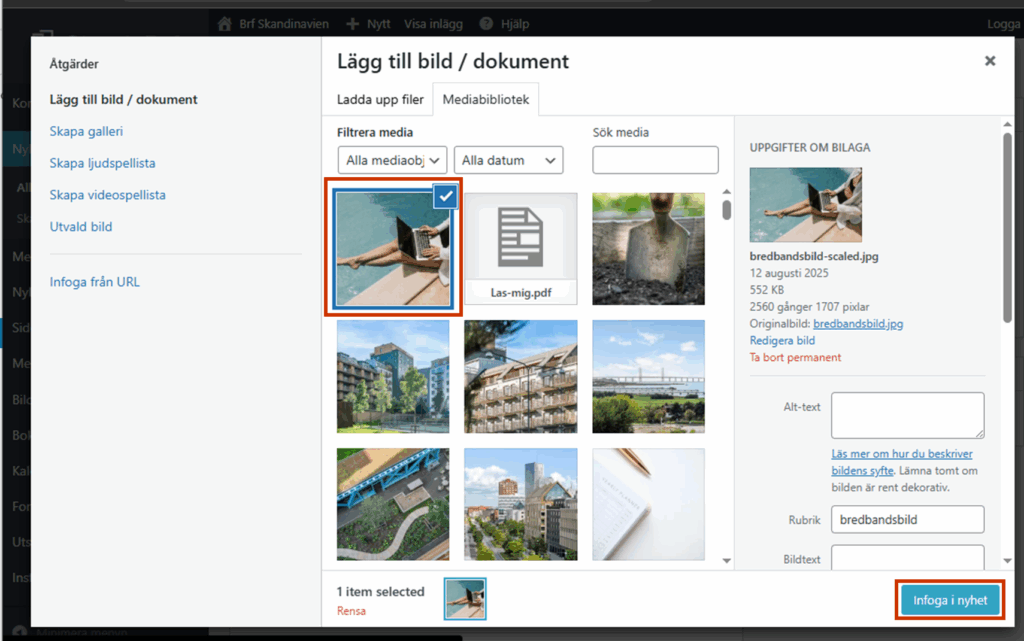The height and width of the screenshot is (641, 1024).
Task: Close the media dialog with the X
Action: (x=990, y=61)
